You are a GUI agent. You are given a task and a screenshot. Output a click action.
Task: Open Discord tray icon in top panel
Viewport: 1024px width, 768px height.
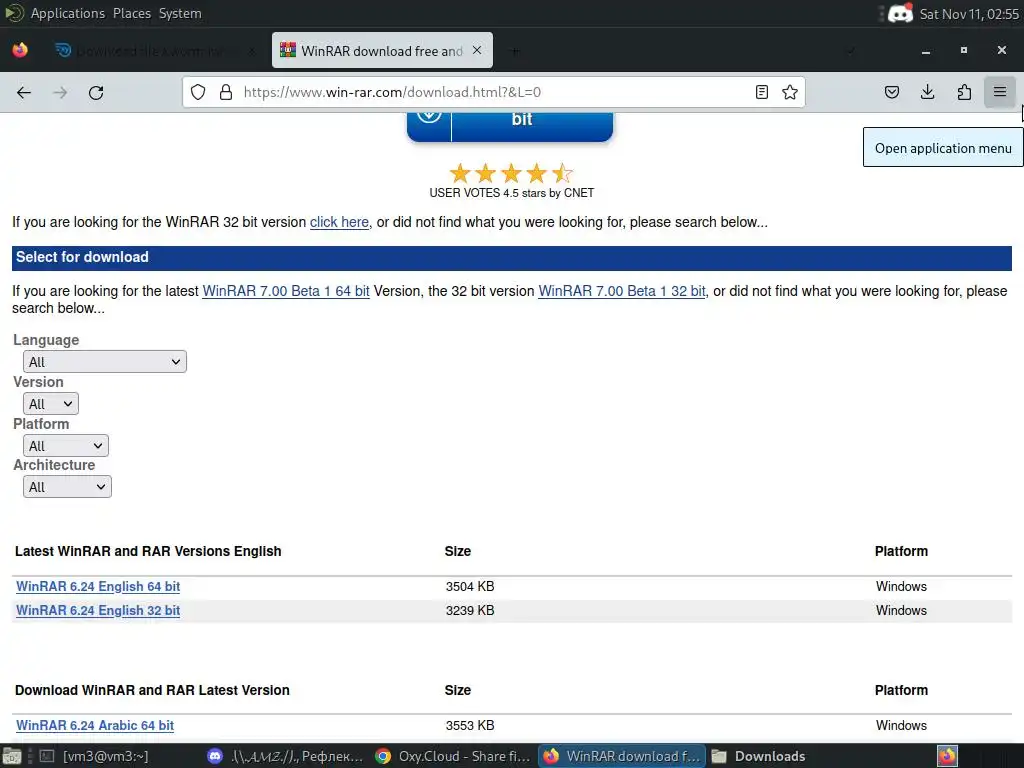(x=901, y=13)
